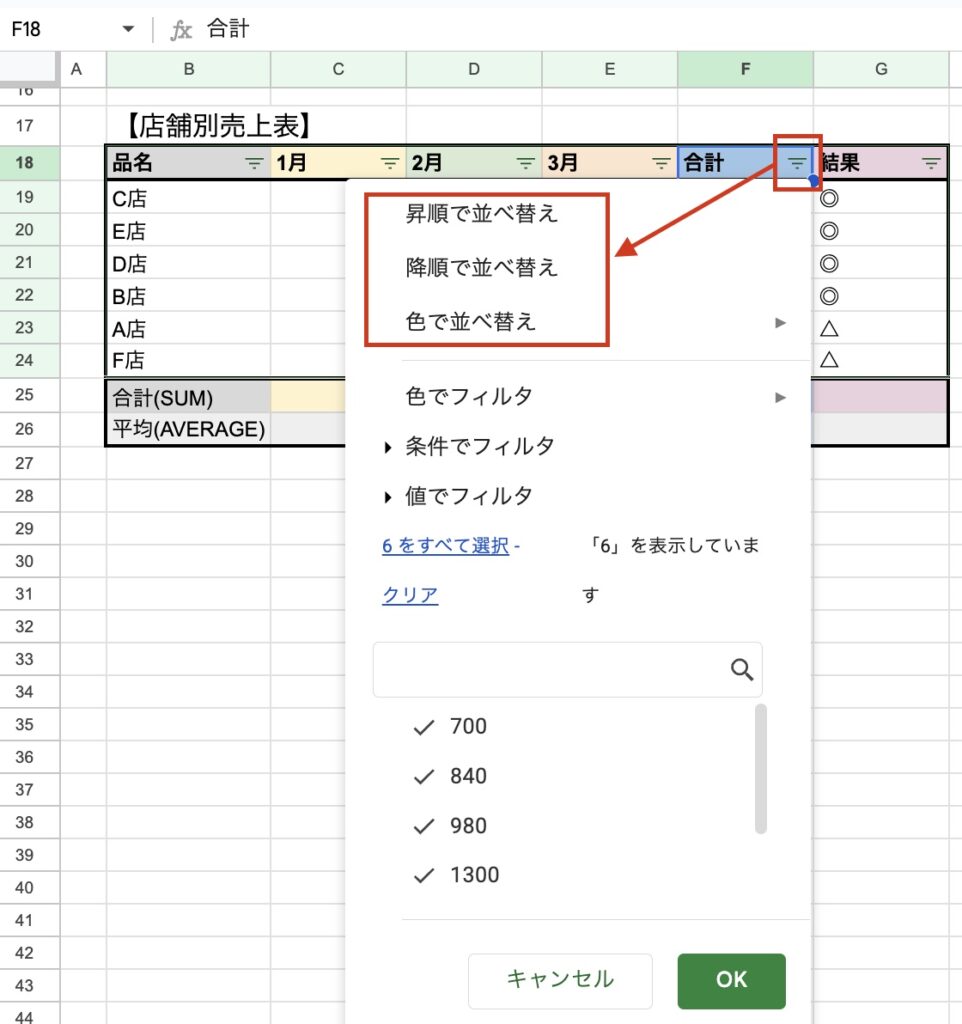The height and width of the screenshot is (1024, 962).
Task: Select 昇順で並べ替え menu item
Action: click(x=481, y=213)
